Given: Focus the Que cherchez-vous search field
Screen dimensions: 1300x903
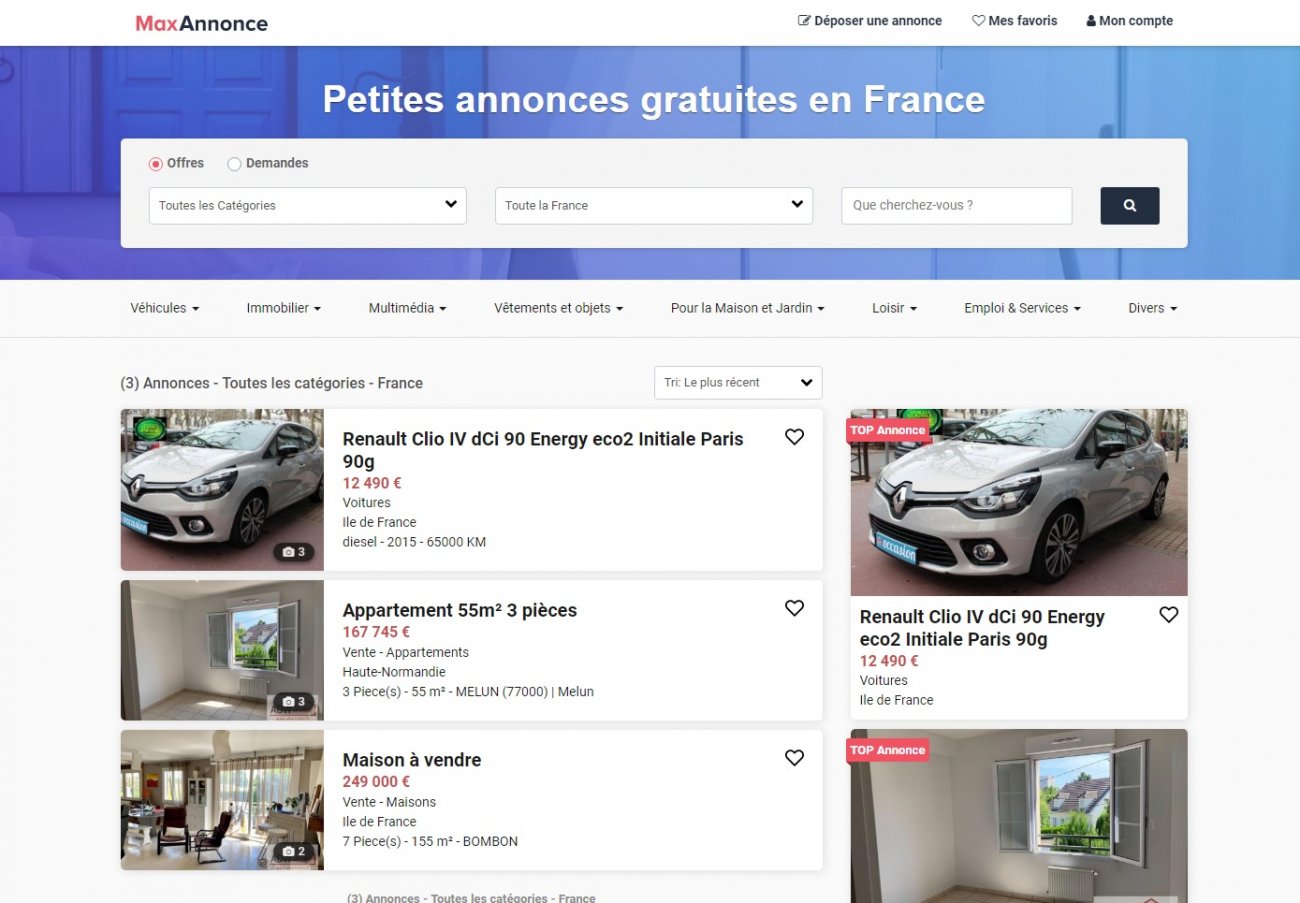Looking at the screenshot, I should [x=957, y=205].
